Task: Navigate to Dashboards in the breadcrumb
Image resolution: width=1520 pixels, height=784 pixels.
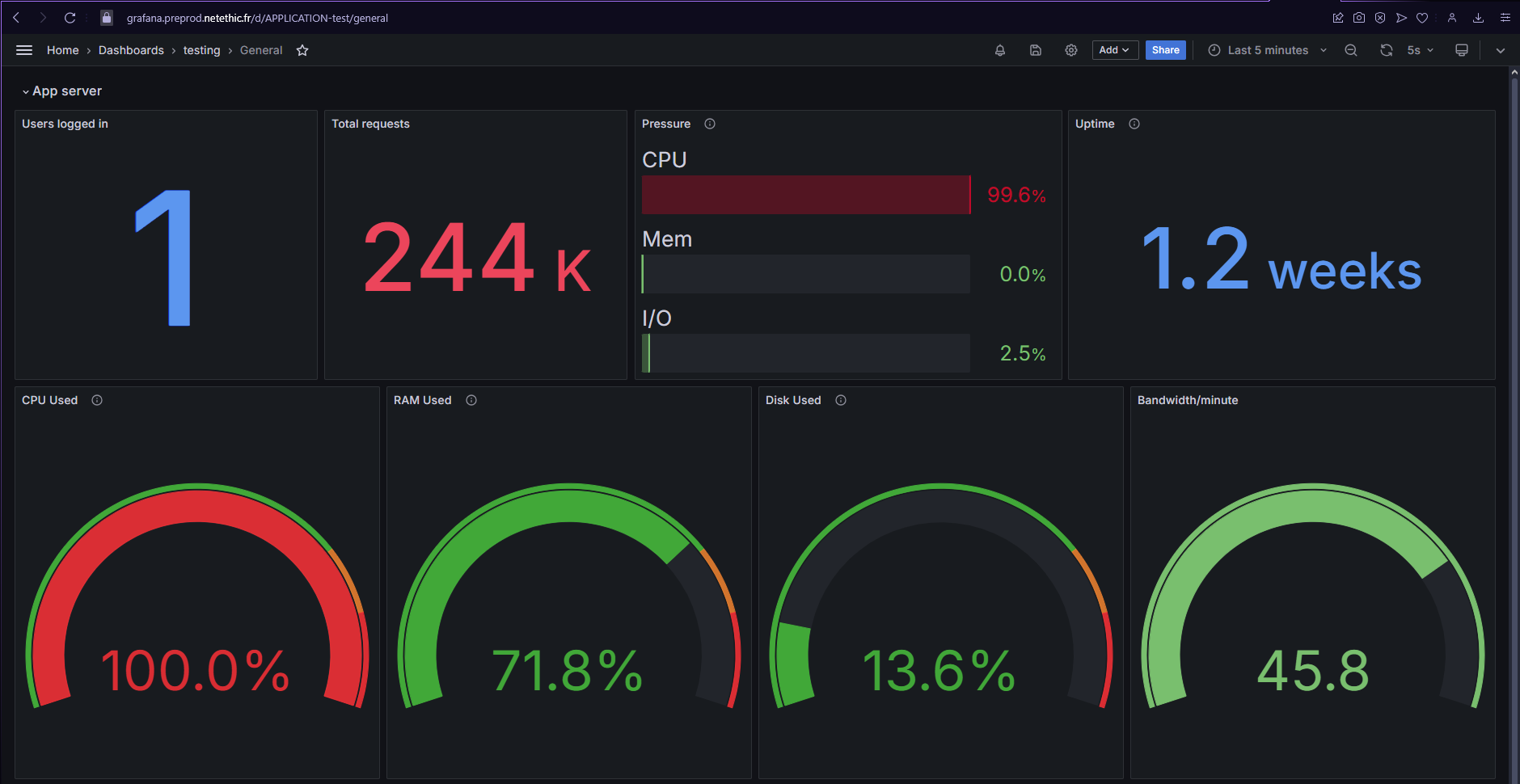Action: [131, 50]
